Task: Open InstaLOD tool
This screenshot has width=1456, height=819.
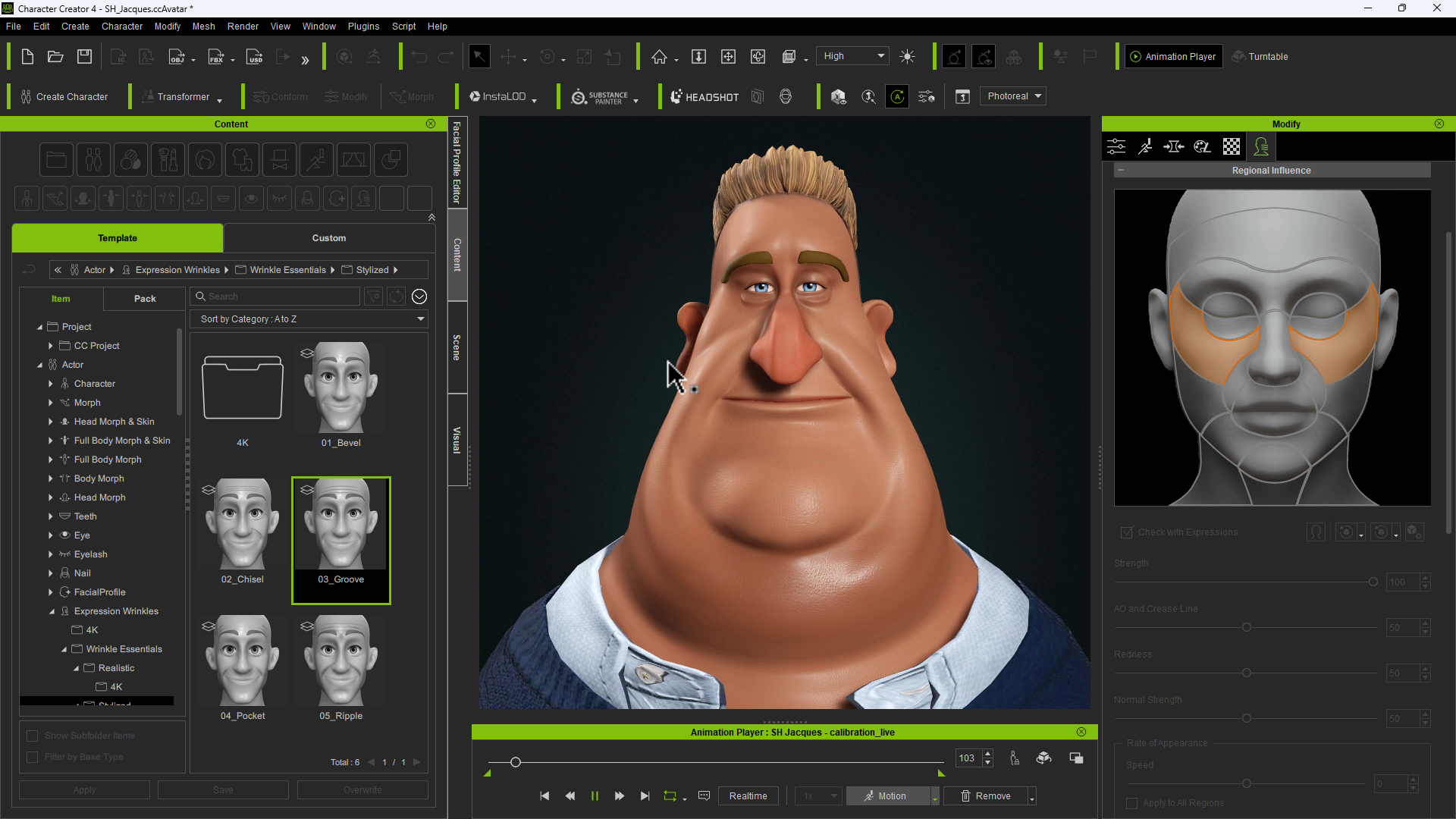Action: tap(497, 97)
